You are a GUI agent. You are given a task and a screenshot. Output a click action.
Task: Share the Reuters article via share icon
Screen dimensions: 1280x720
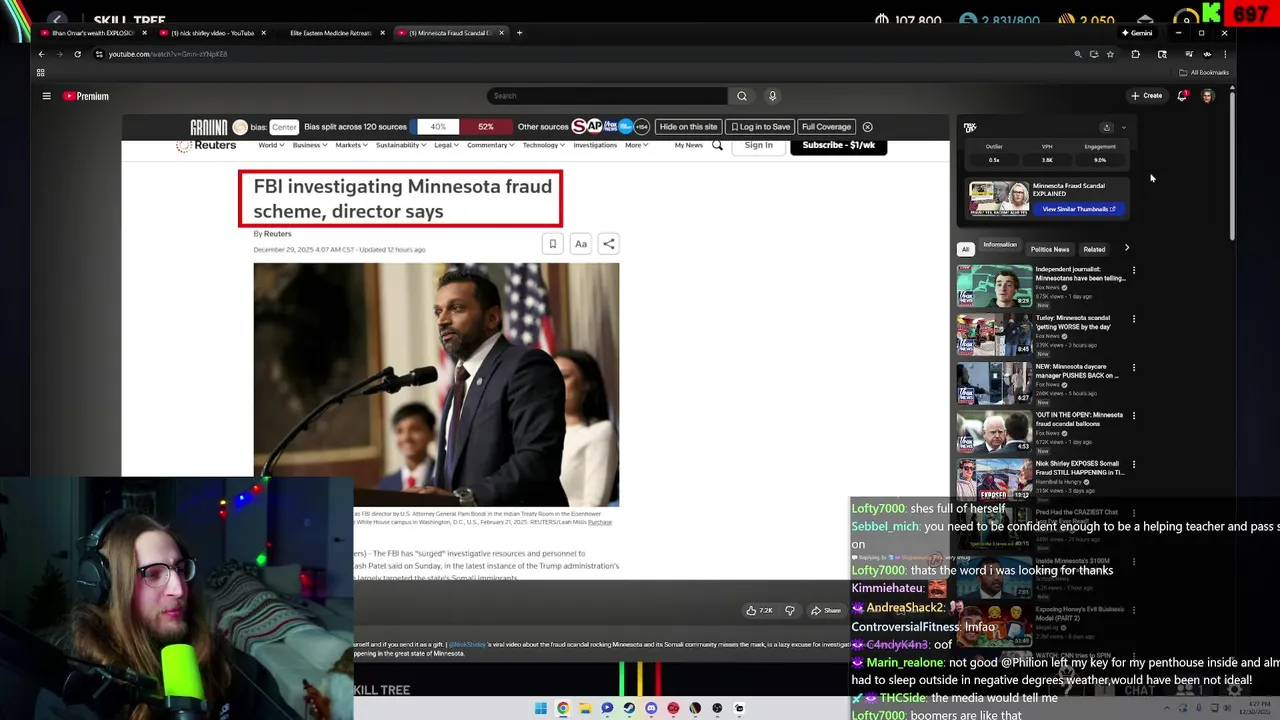click(x=608, y=244)
